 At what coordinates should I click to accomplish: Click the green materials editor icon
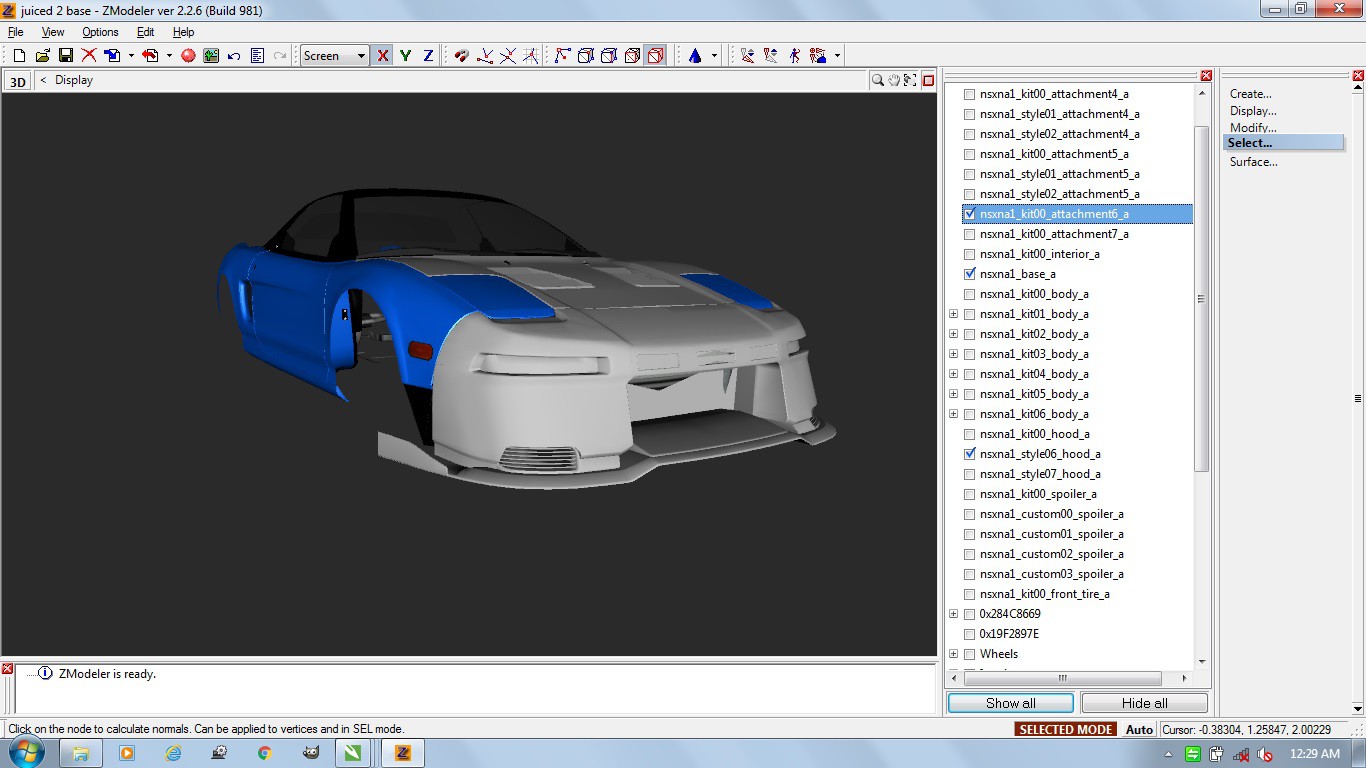click(211, 56)
